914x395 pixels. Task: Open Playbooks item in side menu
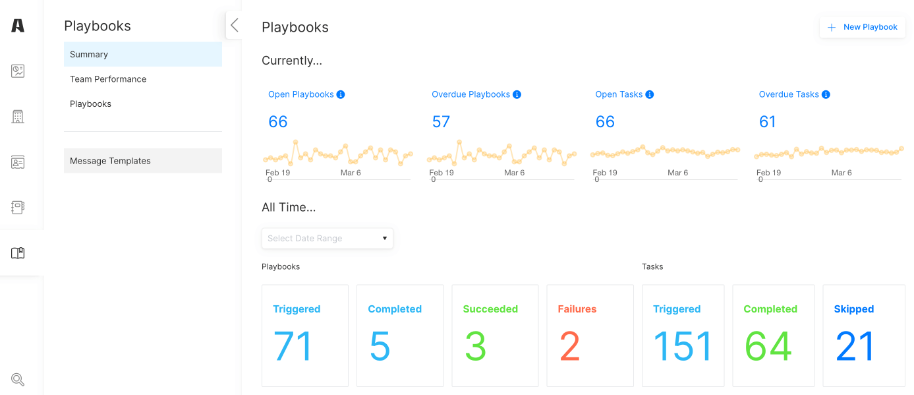[x=143, y=104]
